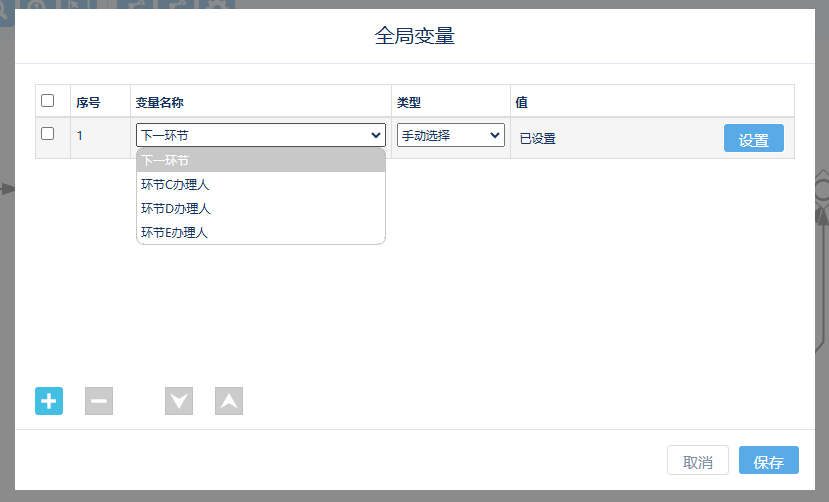Move the row down with down arrow
The height and width of the screenshot is (502, 829).
(x=179, y=401)
